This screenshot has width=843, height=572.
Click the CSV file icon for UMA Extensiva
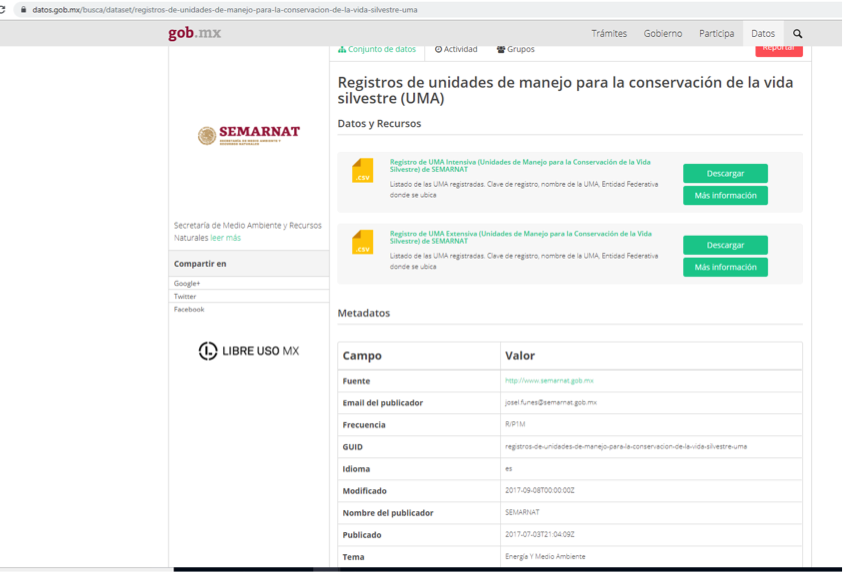point(362,242)
